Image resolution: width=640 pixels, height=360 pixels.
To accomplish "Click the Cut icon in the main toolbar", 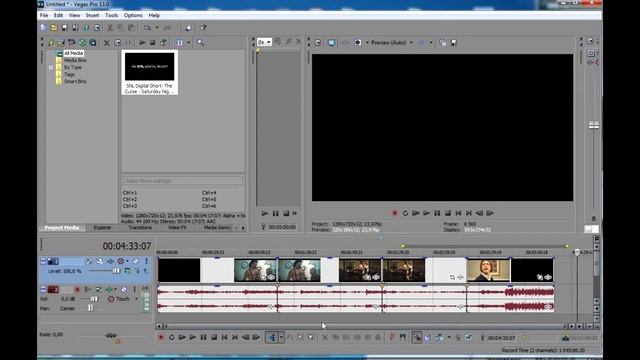I will 110,28.
